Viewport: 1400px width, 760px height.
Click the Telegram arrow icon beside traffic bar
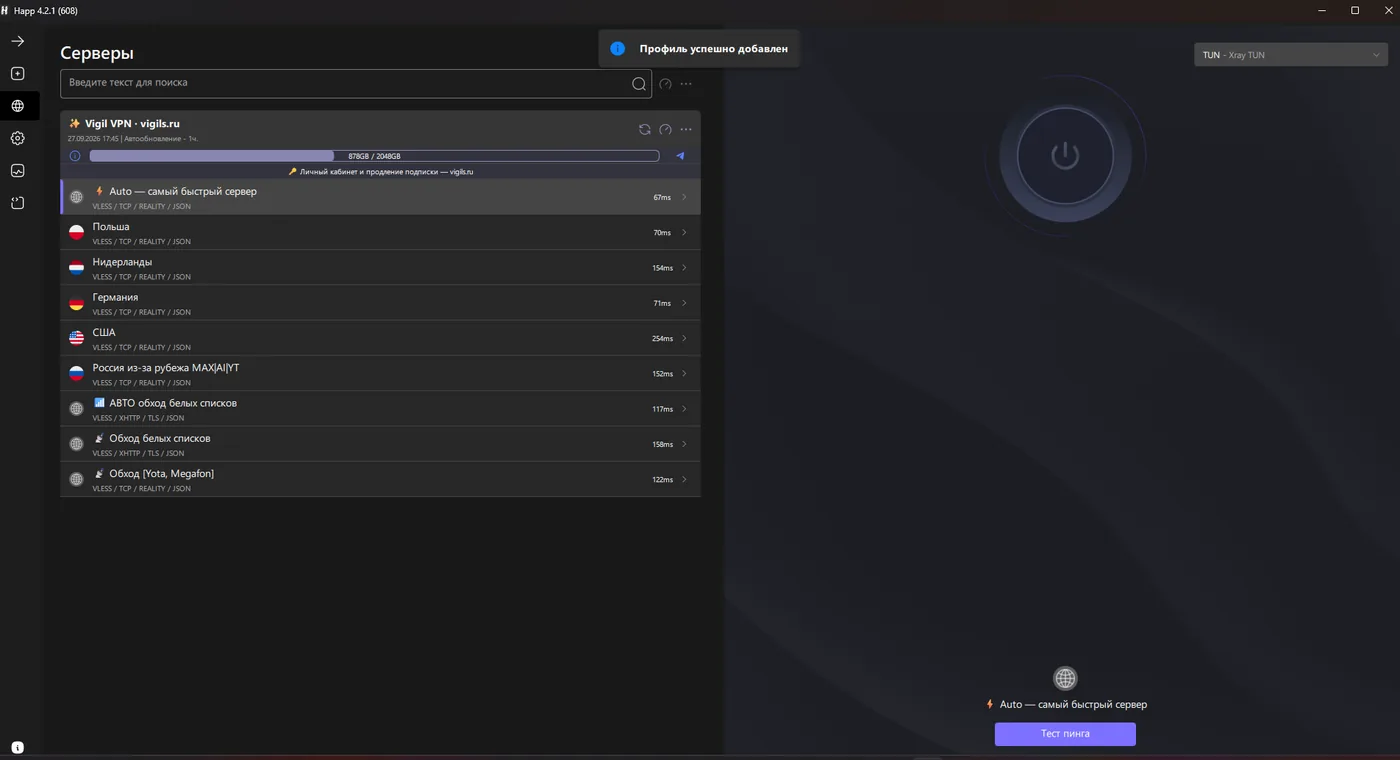coord(681,156)
